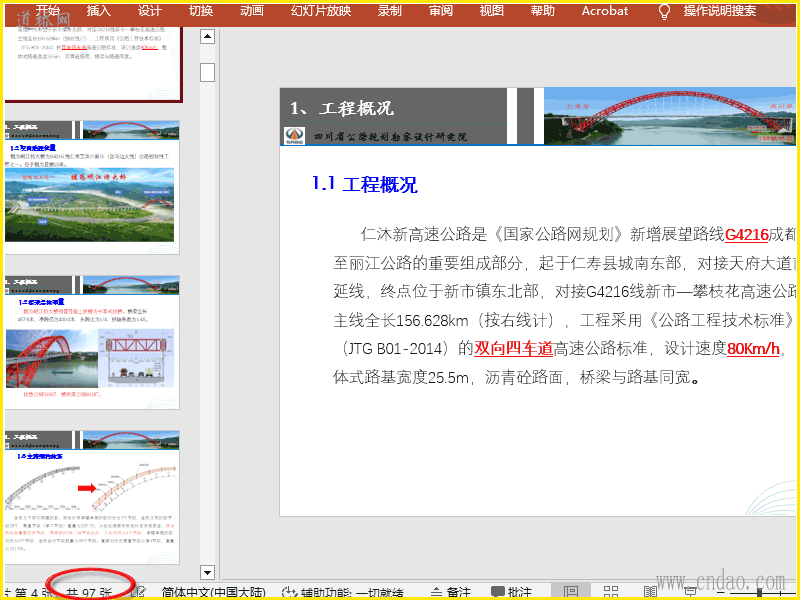The height and width of the screenshot is (600, 800).
Task: Open the 视图 tab
Action: [492, 11]
